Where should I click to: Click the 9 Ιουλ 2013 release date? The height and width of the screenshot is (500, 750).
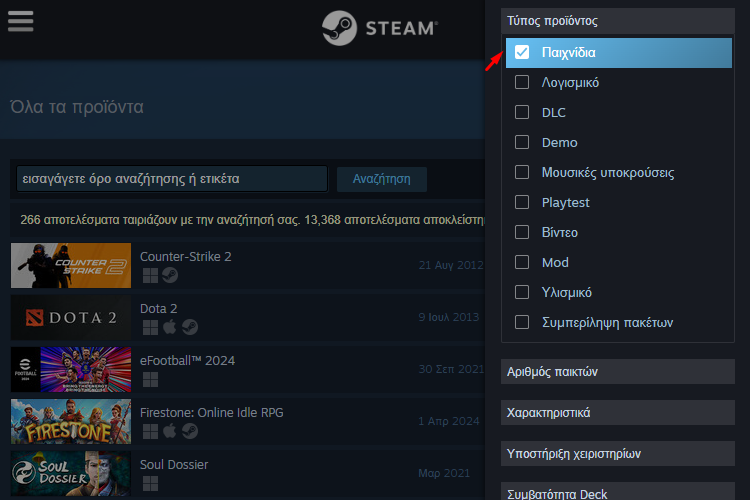click(449, 317)
